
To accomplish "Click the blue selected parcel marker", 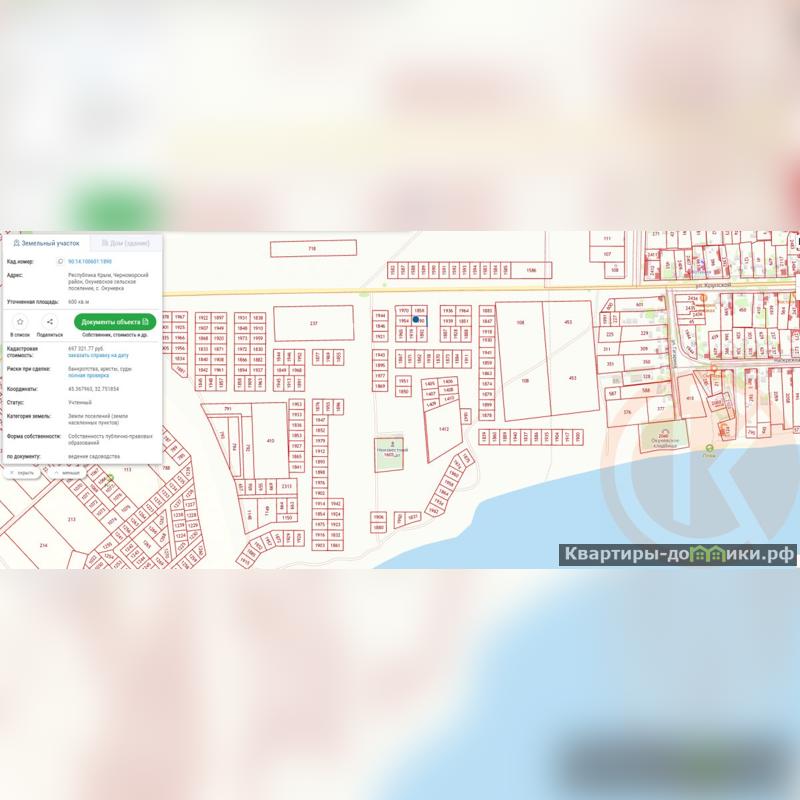I will click(417, 320).
